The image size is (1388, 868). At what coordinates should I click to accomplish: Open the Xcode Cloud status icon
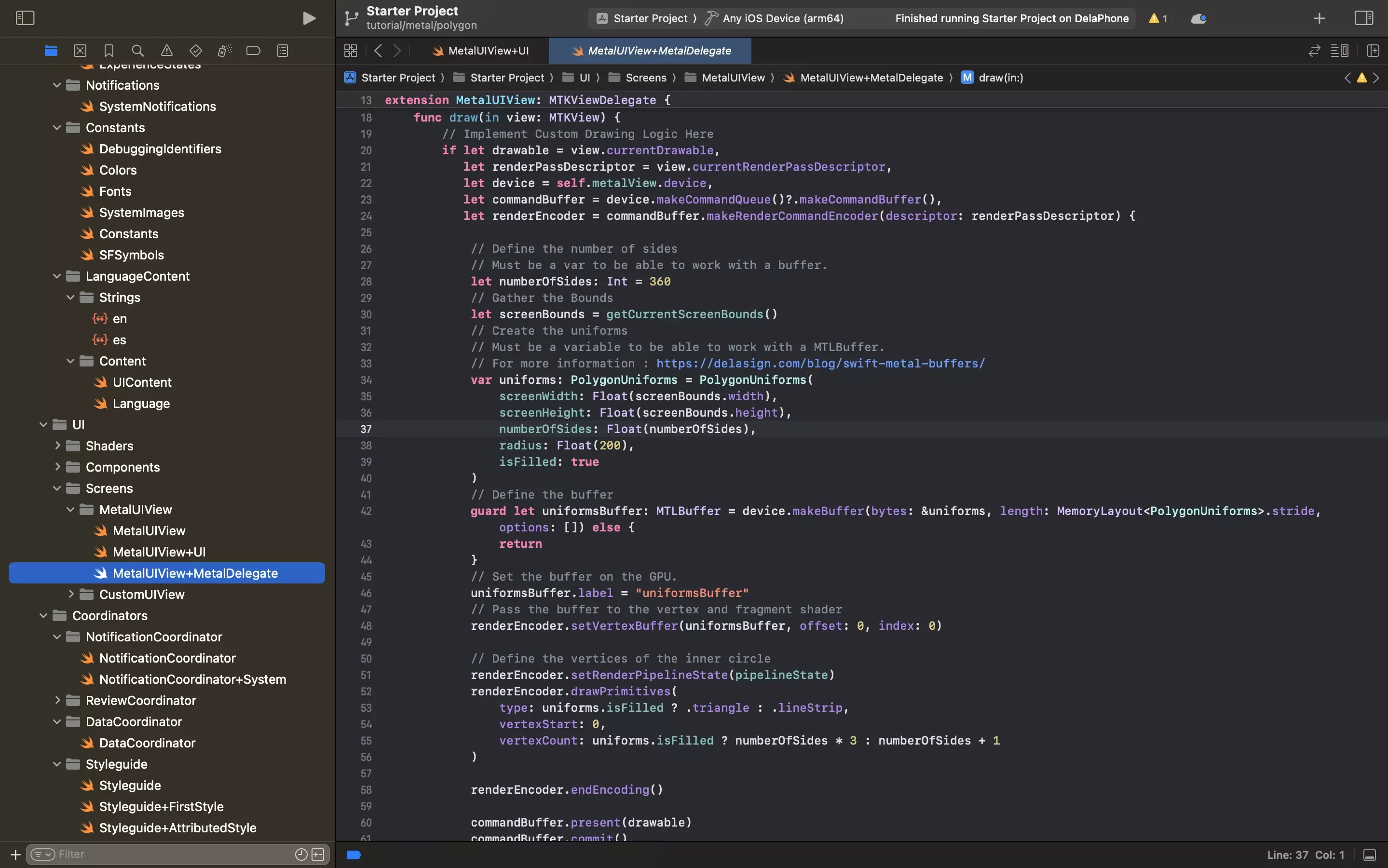click(1198, 18)
